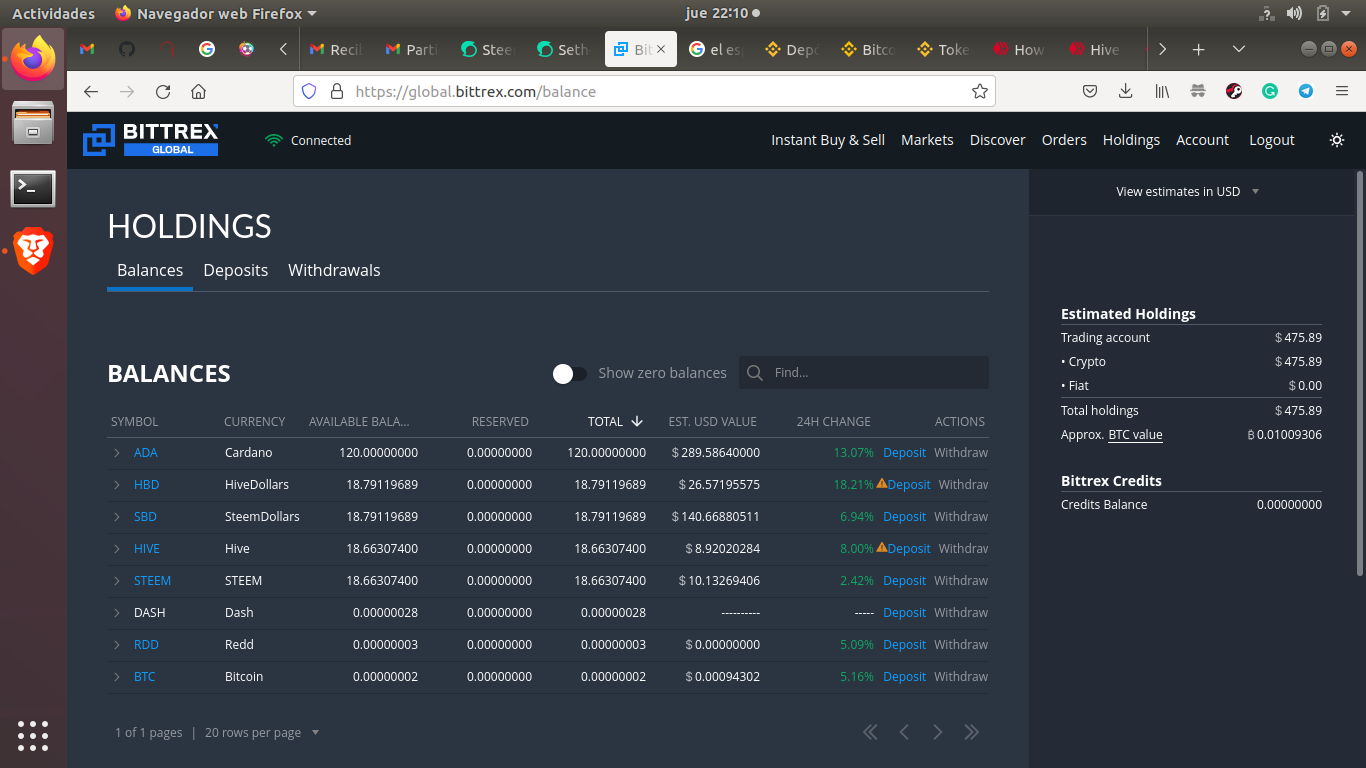Click Deposit for STEEM
Viewport: 1366px width, 768px height.
click(904, 581)
